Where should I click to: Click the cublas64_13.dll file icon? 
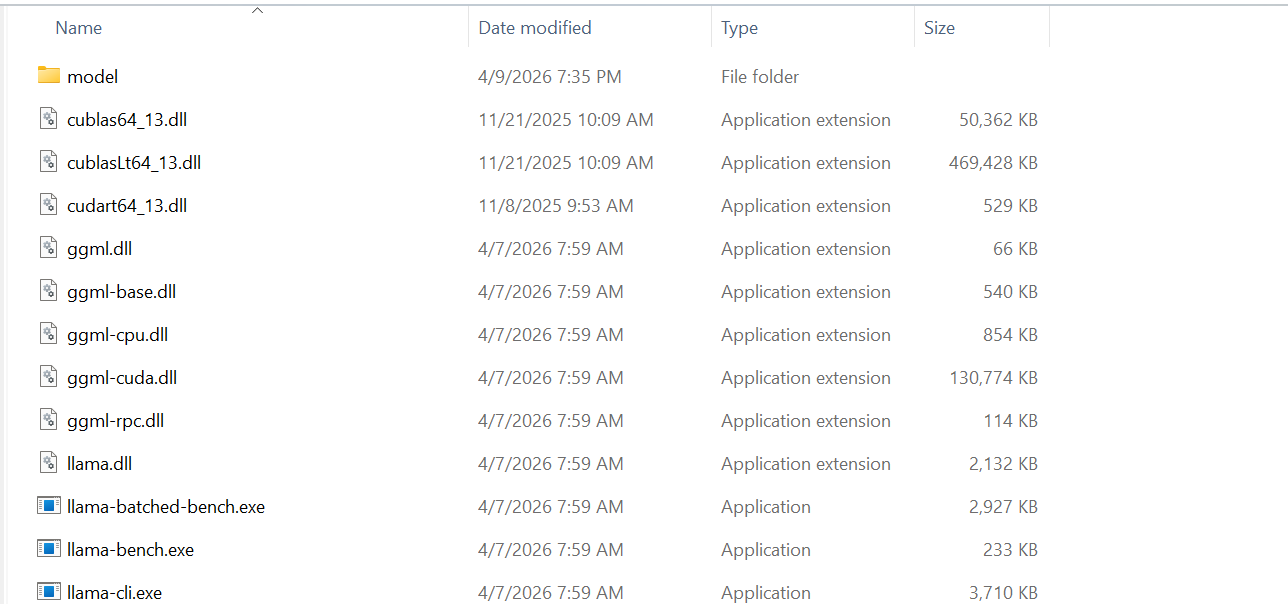point(48,118)
